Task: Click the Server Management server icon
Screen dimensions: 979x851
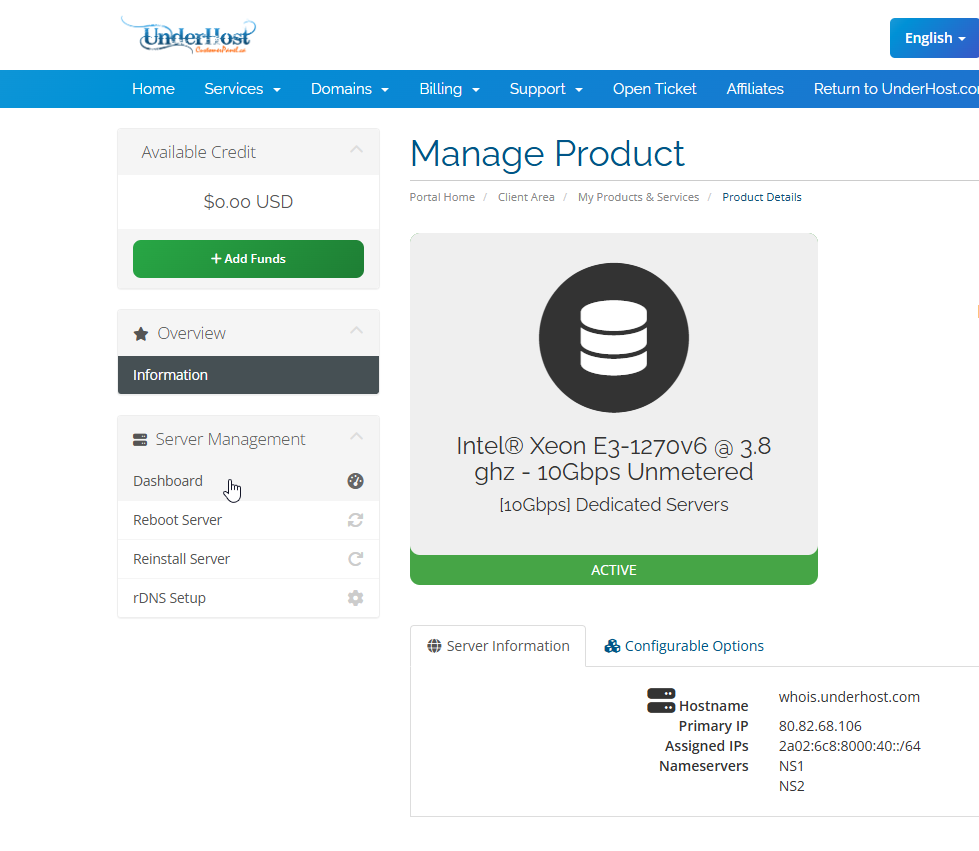Action: 140,440
